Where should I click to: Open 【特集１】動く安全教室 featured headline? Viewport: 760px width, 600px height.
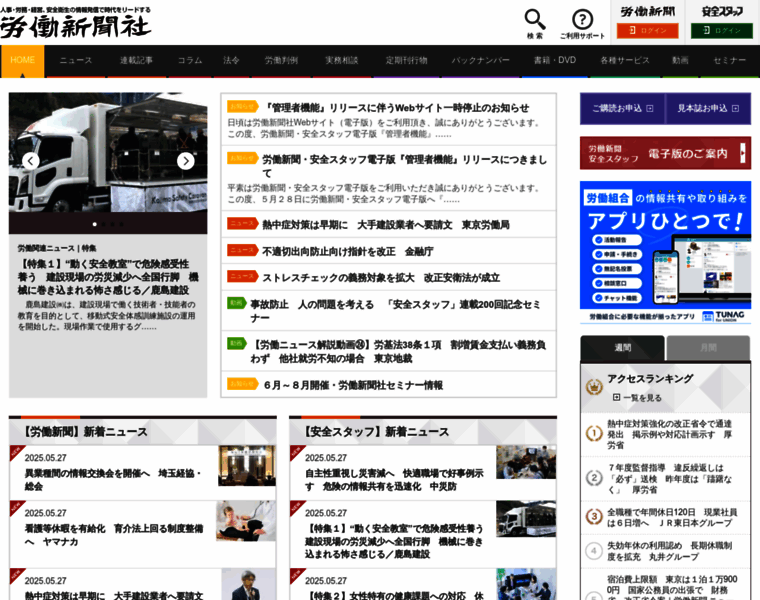pyautogui.click(x=108, y=277)
